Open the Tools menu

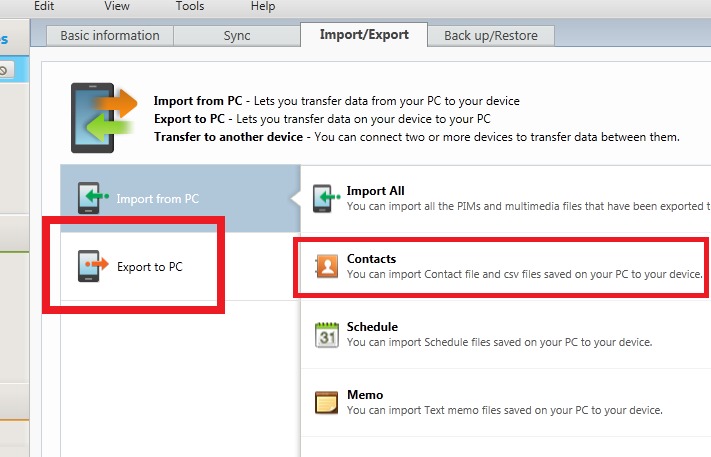[189, 6]
